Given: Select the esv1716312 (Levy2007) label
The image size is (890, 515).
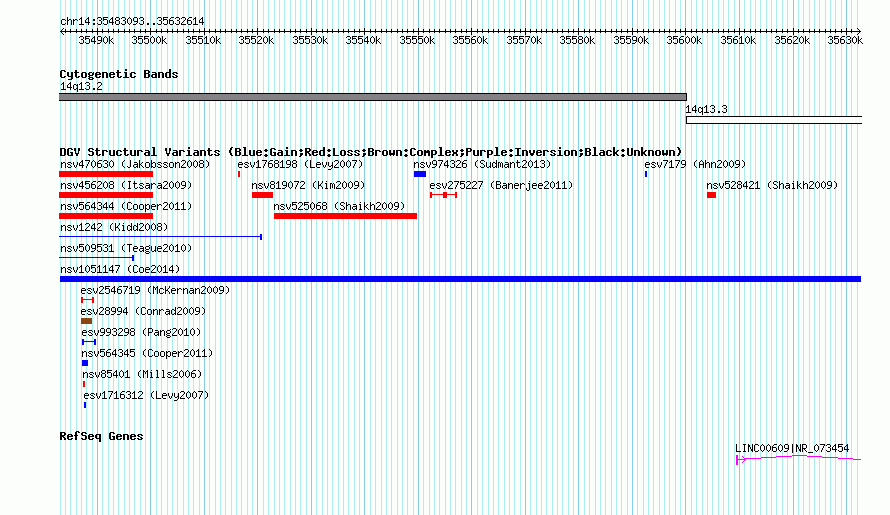Looking at the screenshot, I should 146,395.
